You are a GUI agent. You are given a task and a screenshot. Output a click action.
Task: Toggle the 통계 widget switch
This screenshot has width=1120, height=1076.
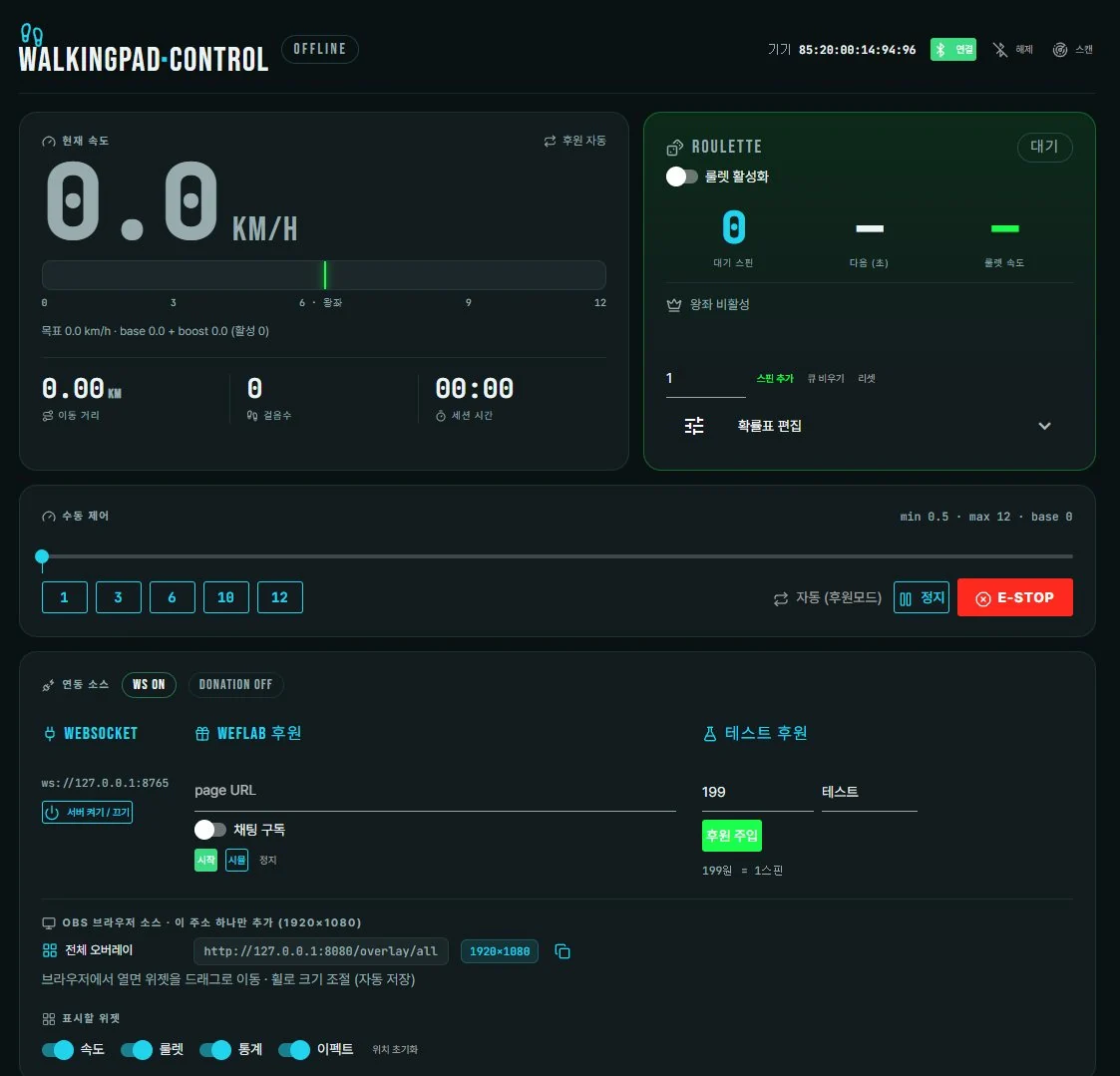tap(215, 1050)
